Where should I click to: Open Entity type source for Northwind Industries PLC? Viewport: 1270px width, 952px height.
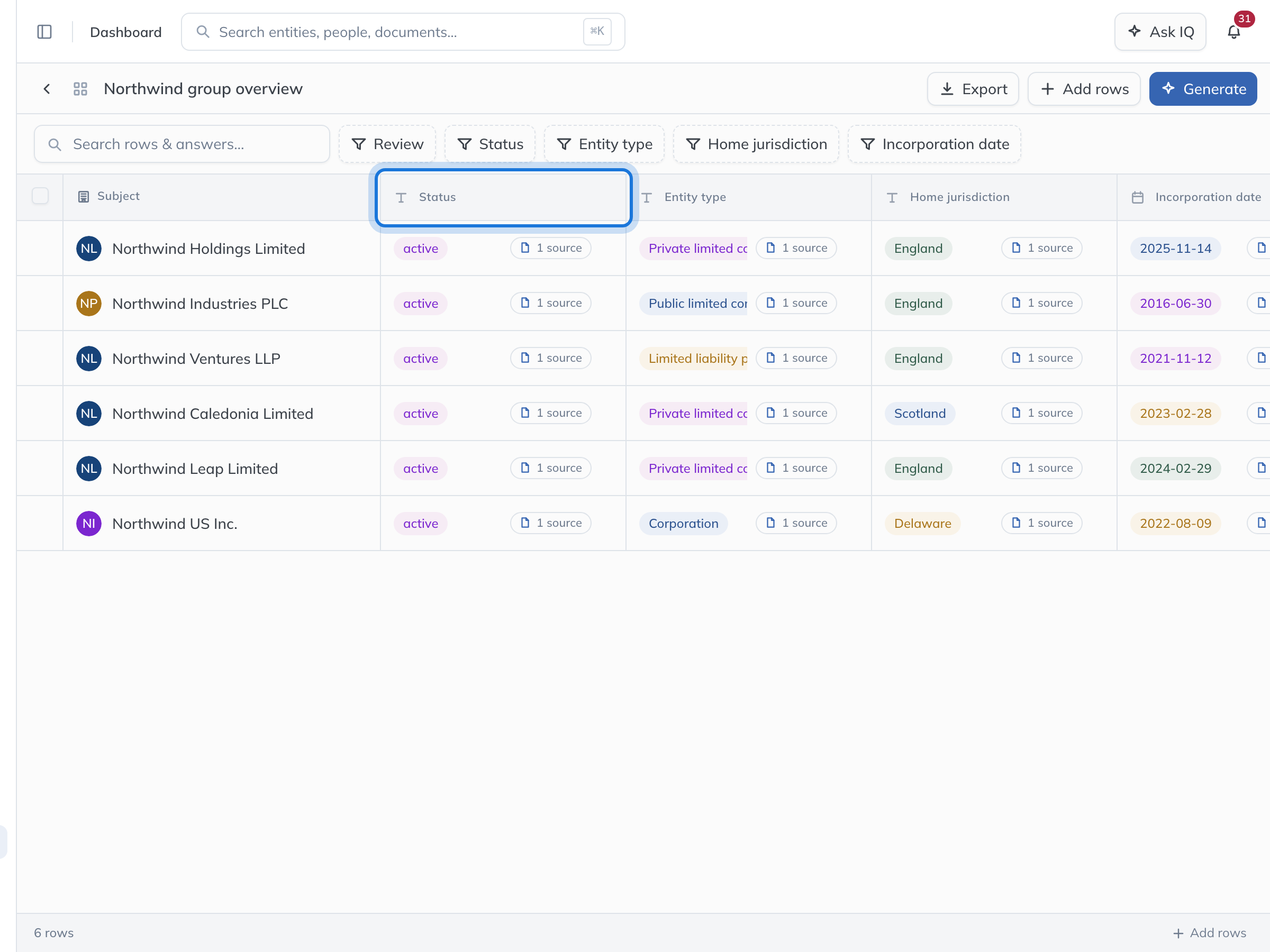(796, 303)
